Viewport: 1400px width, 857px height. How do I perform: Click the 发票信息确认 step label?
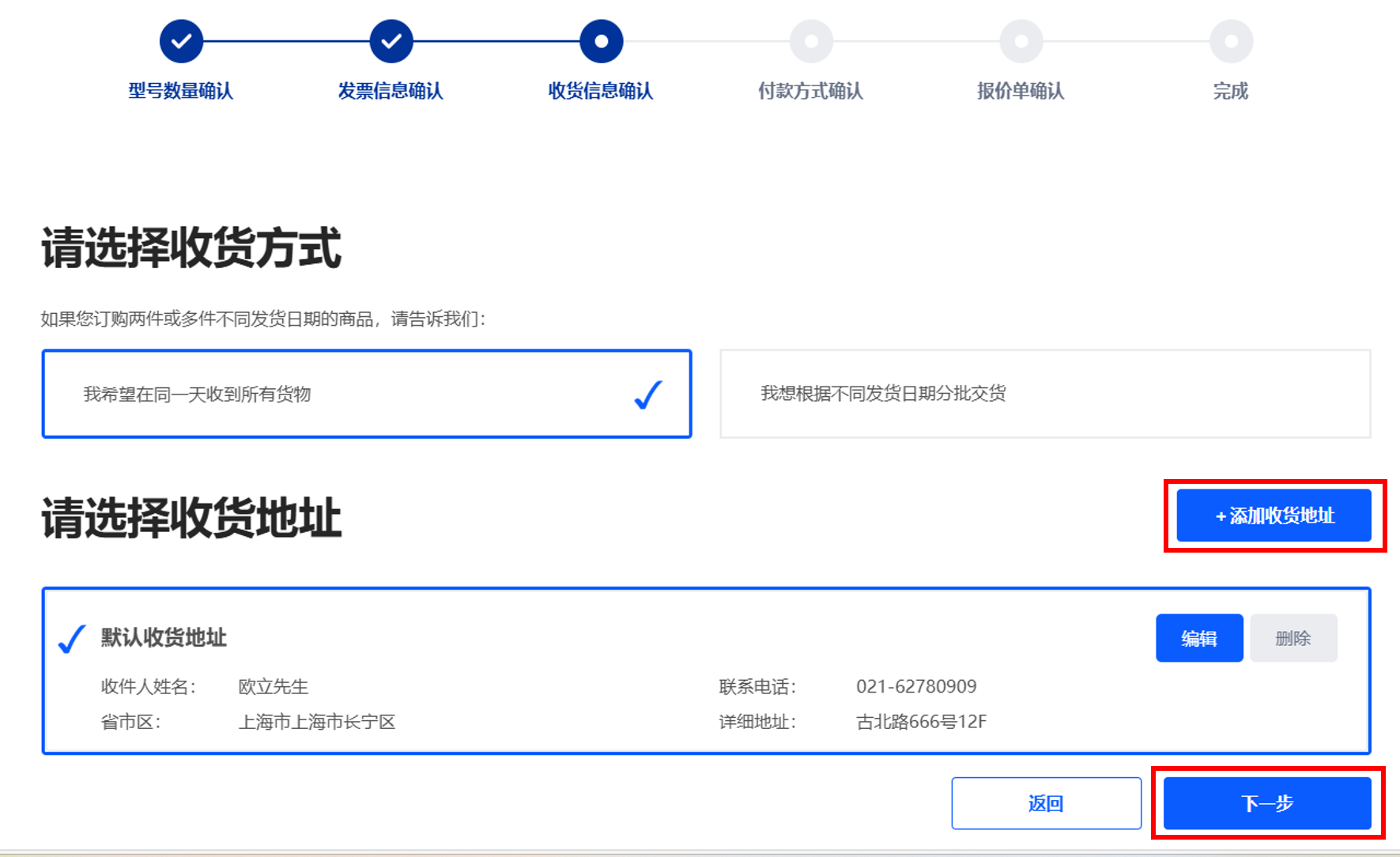coord(391,91)
